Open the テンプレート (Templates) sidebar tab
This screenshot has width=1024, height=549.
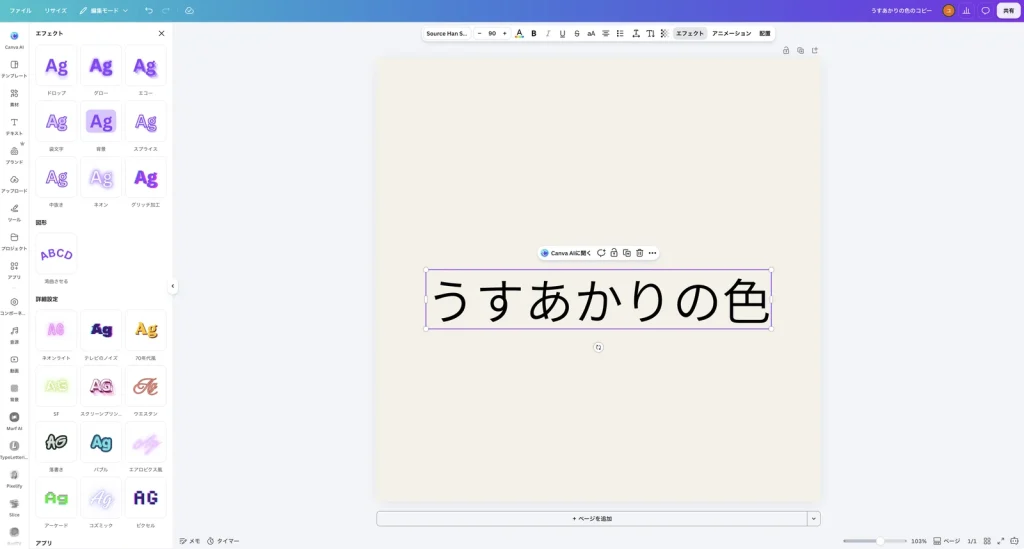point(14,68)
